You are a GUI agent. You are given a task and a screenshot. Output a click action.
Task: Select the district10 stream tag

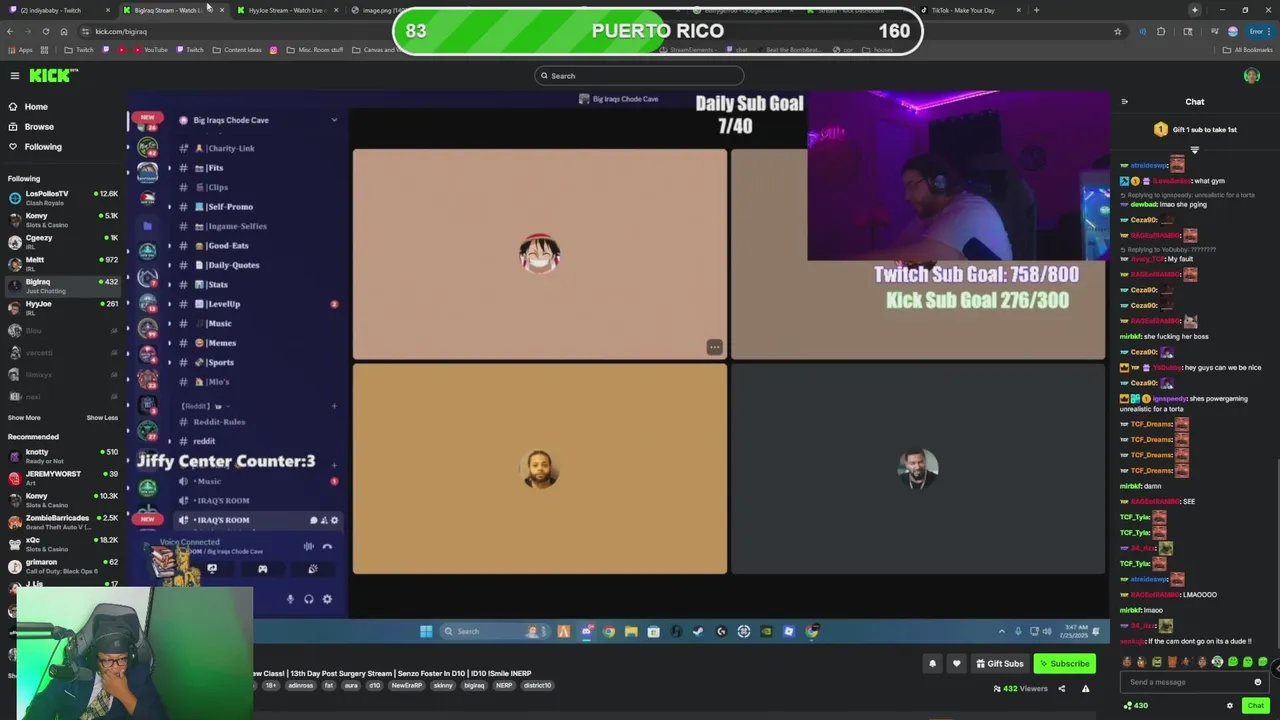[537, 686]
